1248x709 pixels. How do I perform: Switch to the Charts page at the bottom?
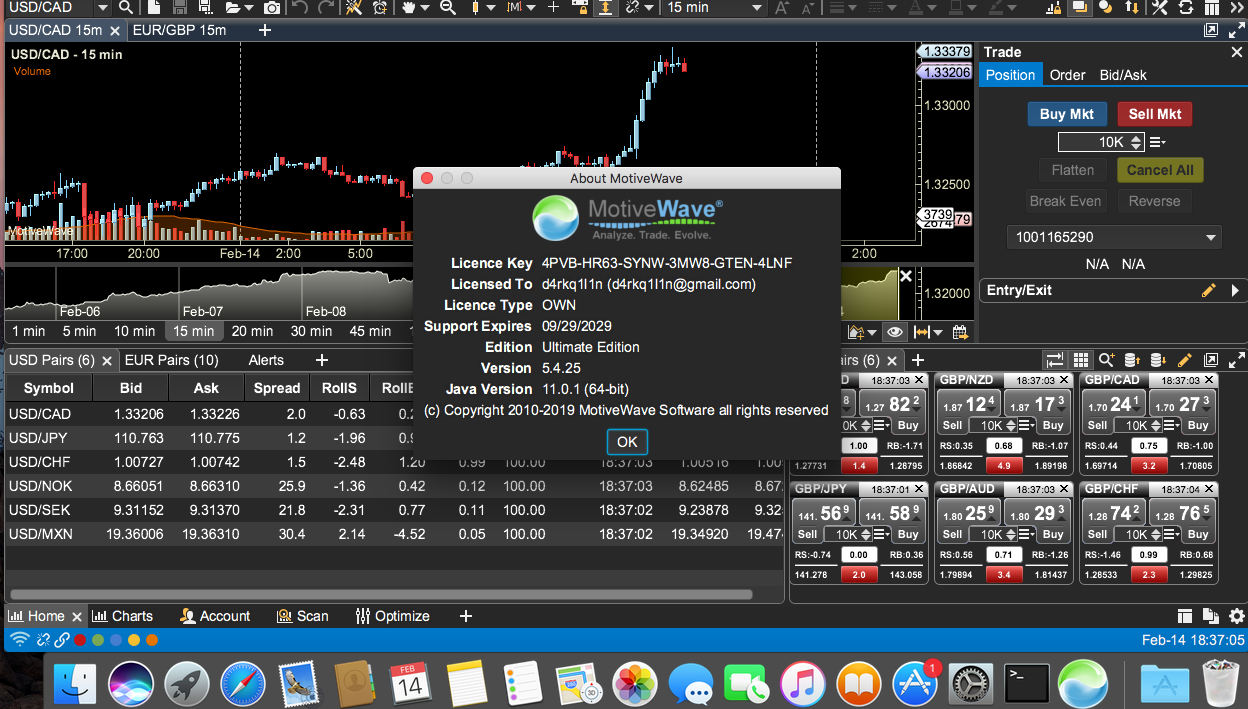122,616
